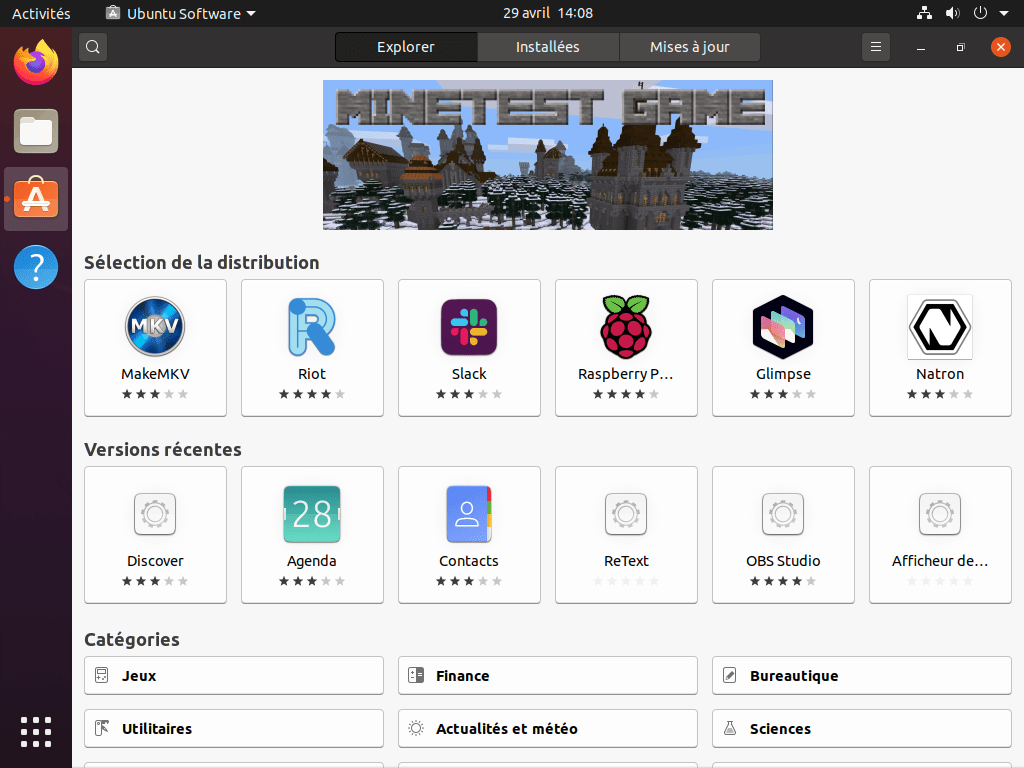Open the Minetest Game featured banner
The image size is (1024, 768).
tap(548, 155)
